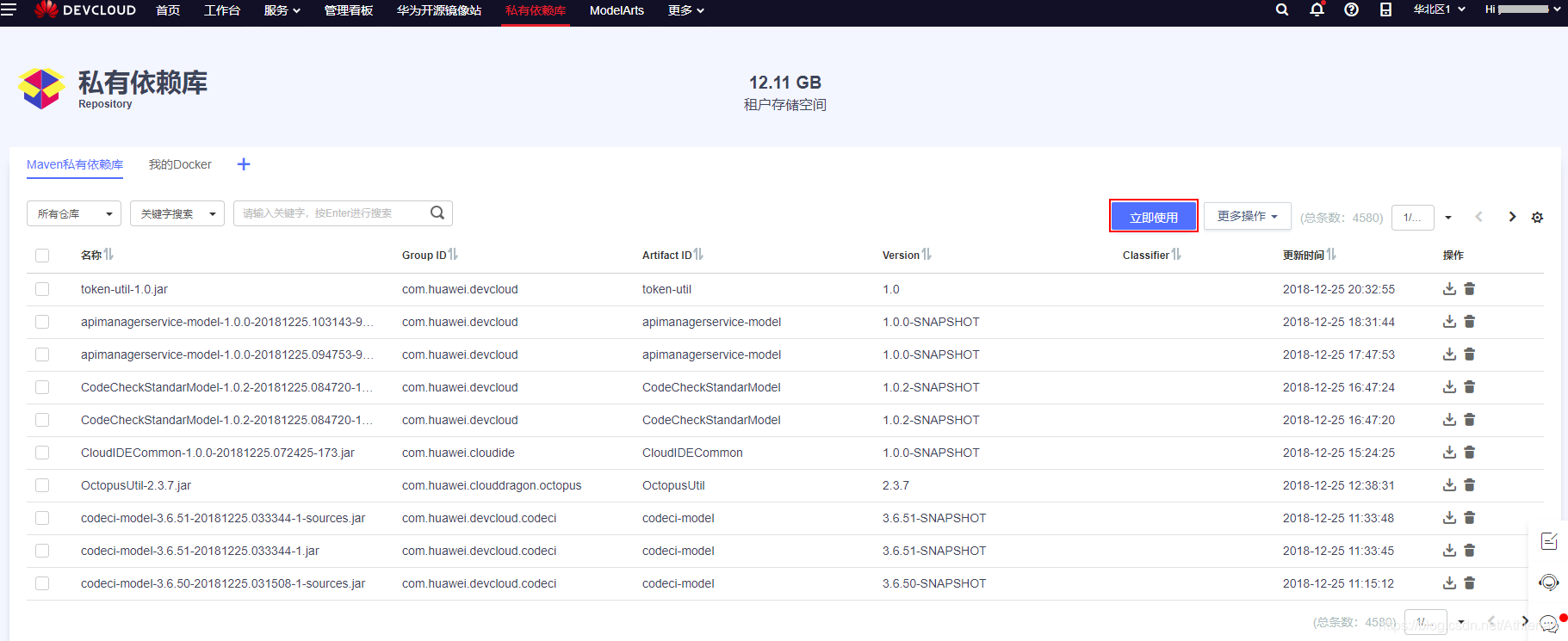This screenshot has height=641, width=1568.
Task: Click the com.huawei.clouddragon.octopus group ID cell
Action: (x=492, y=485)
